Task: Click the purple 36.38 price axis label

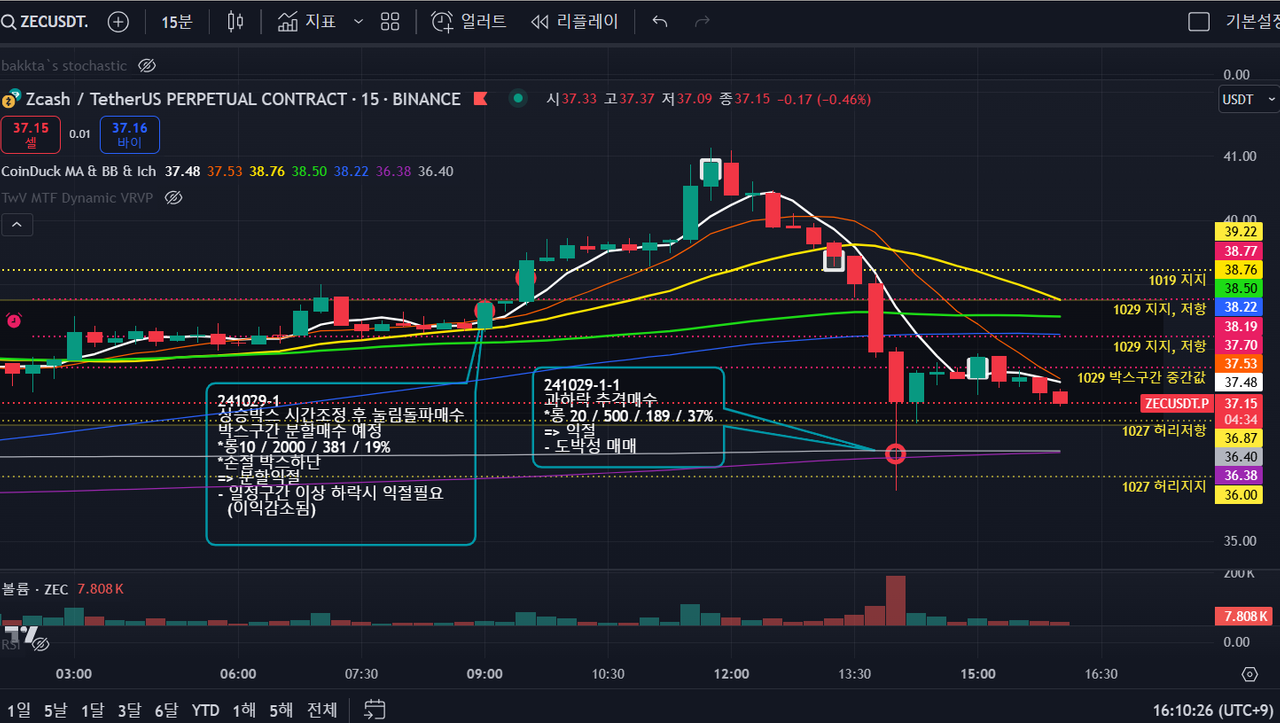Action: click(x=1241, y=475)
